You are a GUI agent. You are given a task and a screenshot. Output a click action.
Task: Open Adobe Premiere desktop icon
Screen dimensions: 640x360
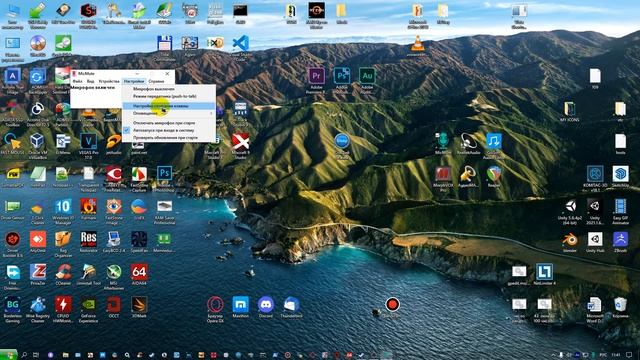[316, 76]
